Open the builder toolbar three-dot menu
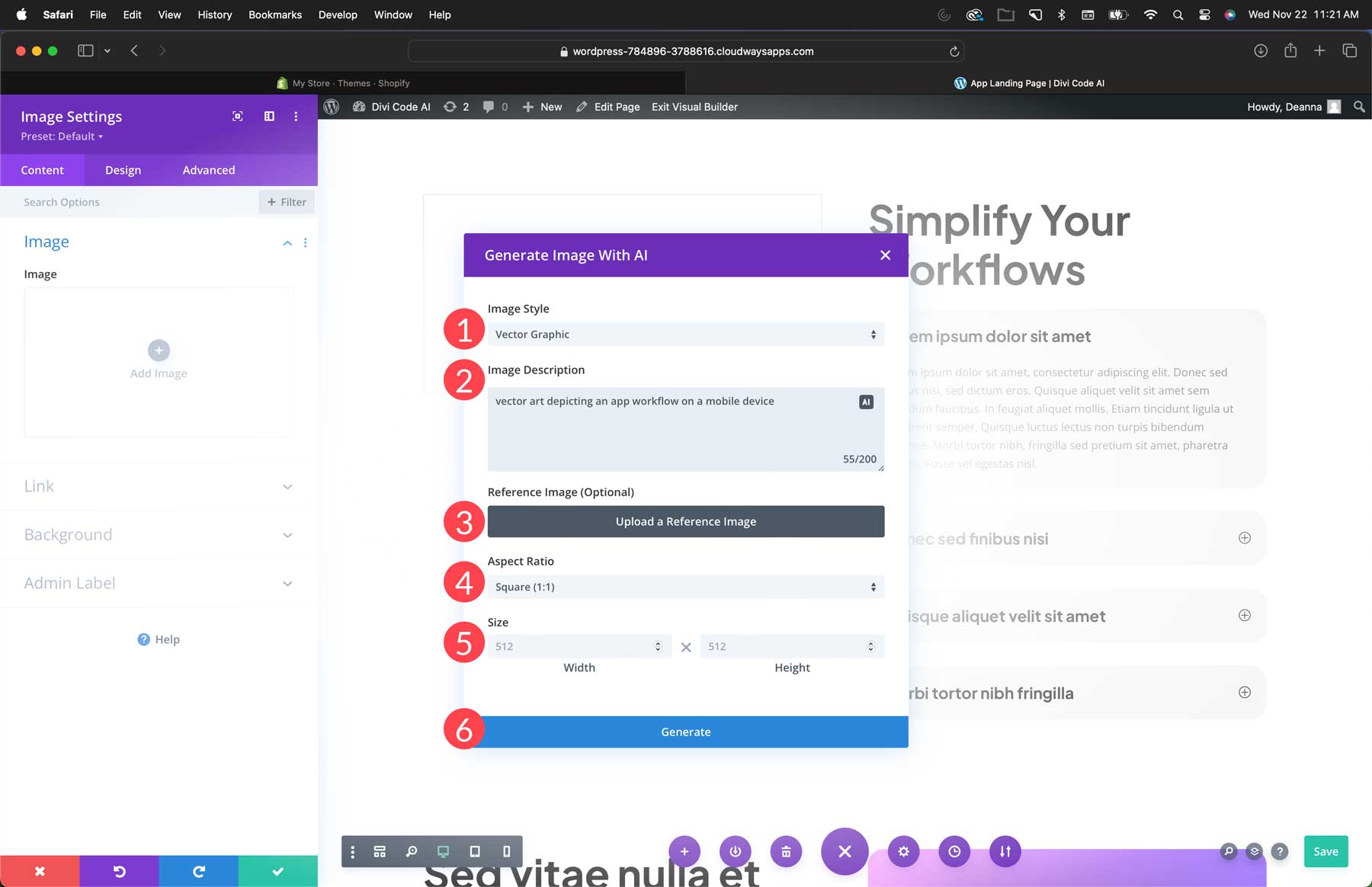The image size is (1372, 887). tap(352, 852)
